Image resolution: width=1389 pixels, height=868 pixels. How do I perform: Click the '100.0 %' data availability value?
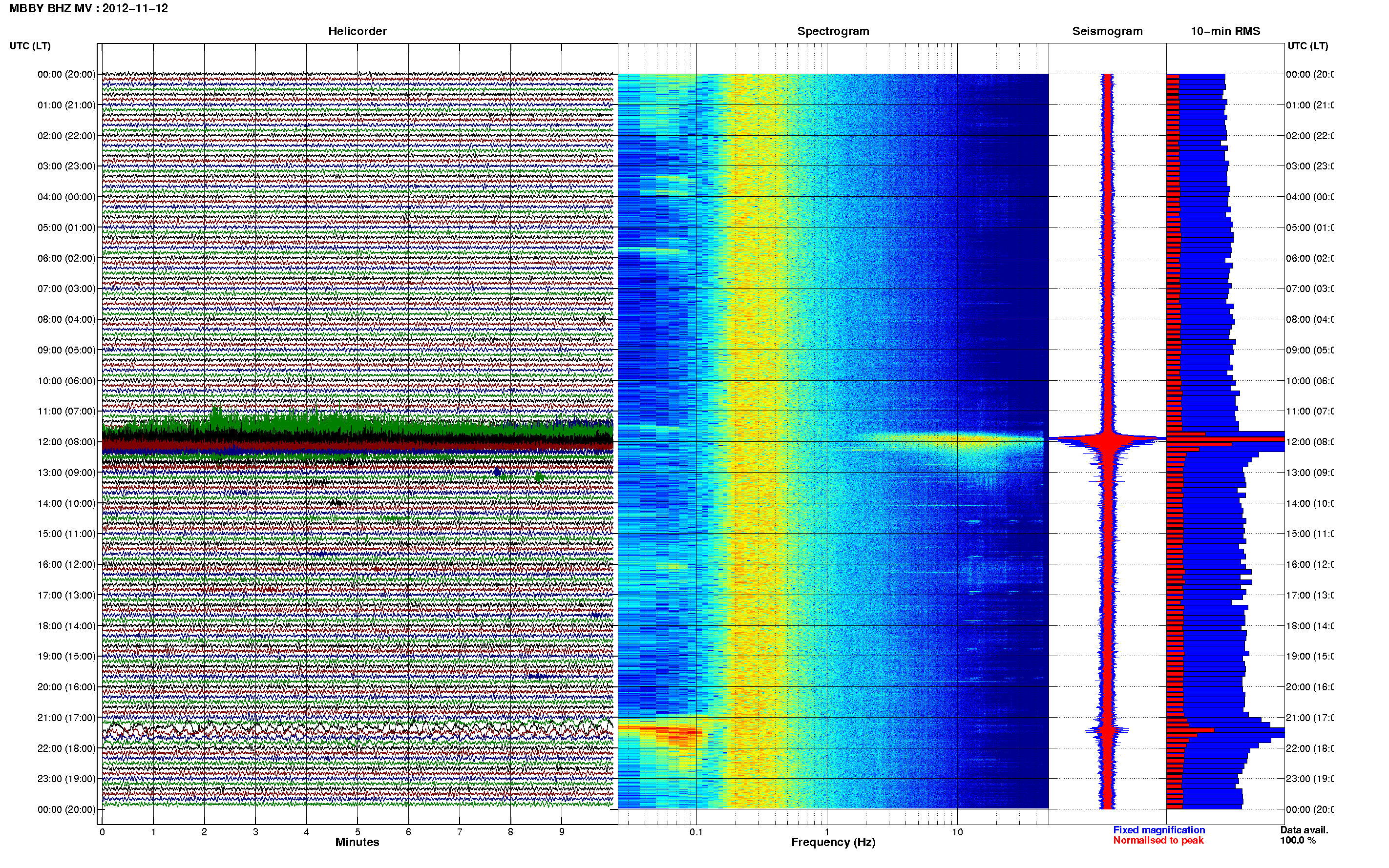[x=1297, y=841]
